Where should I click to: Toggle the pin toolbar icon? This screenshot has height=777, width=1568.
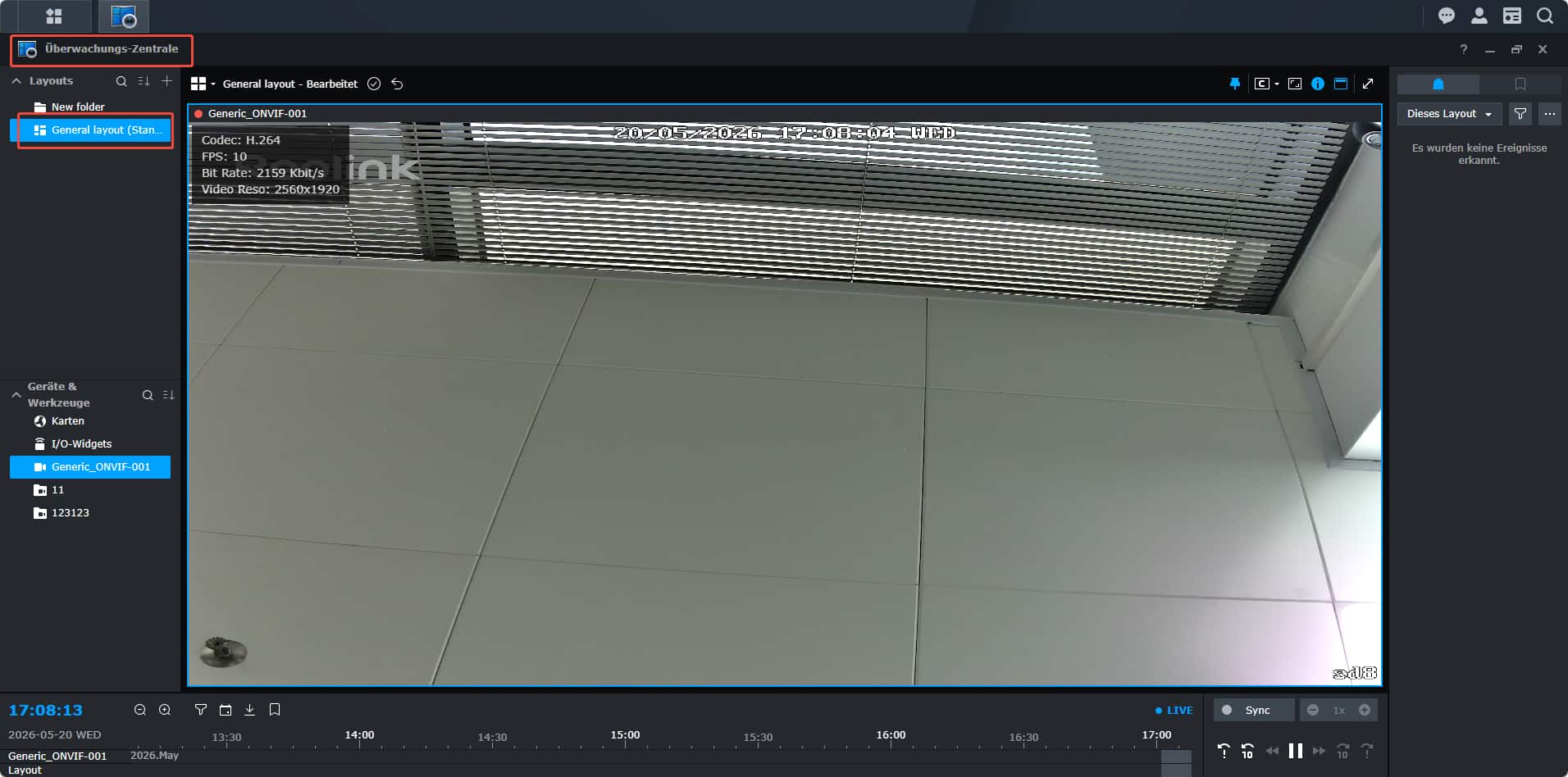click(1235, 84)
